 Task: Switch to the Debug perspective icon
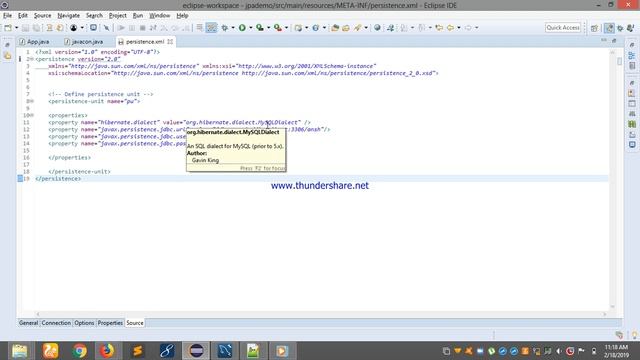click(x=620, y=28)
